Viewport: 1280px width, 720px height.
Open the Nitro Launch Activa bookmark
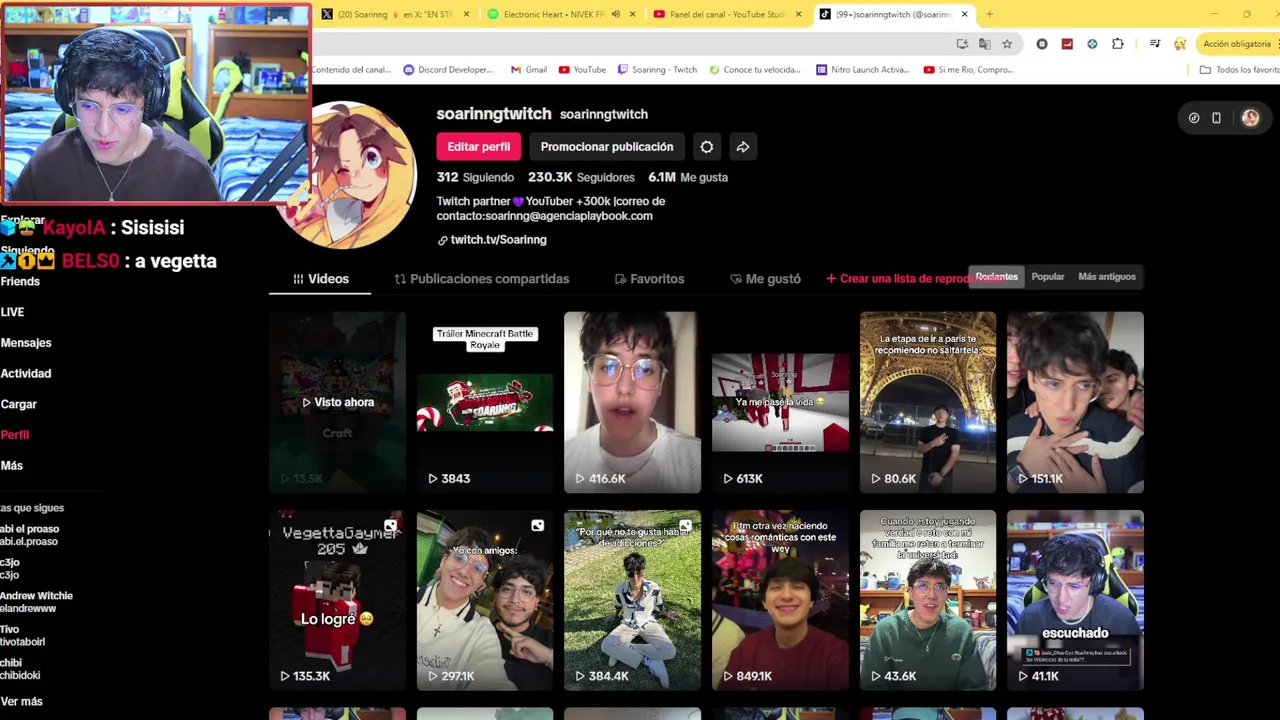pyautogui.click(x=862, y=70)
